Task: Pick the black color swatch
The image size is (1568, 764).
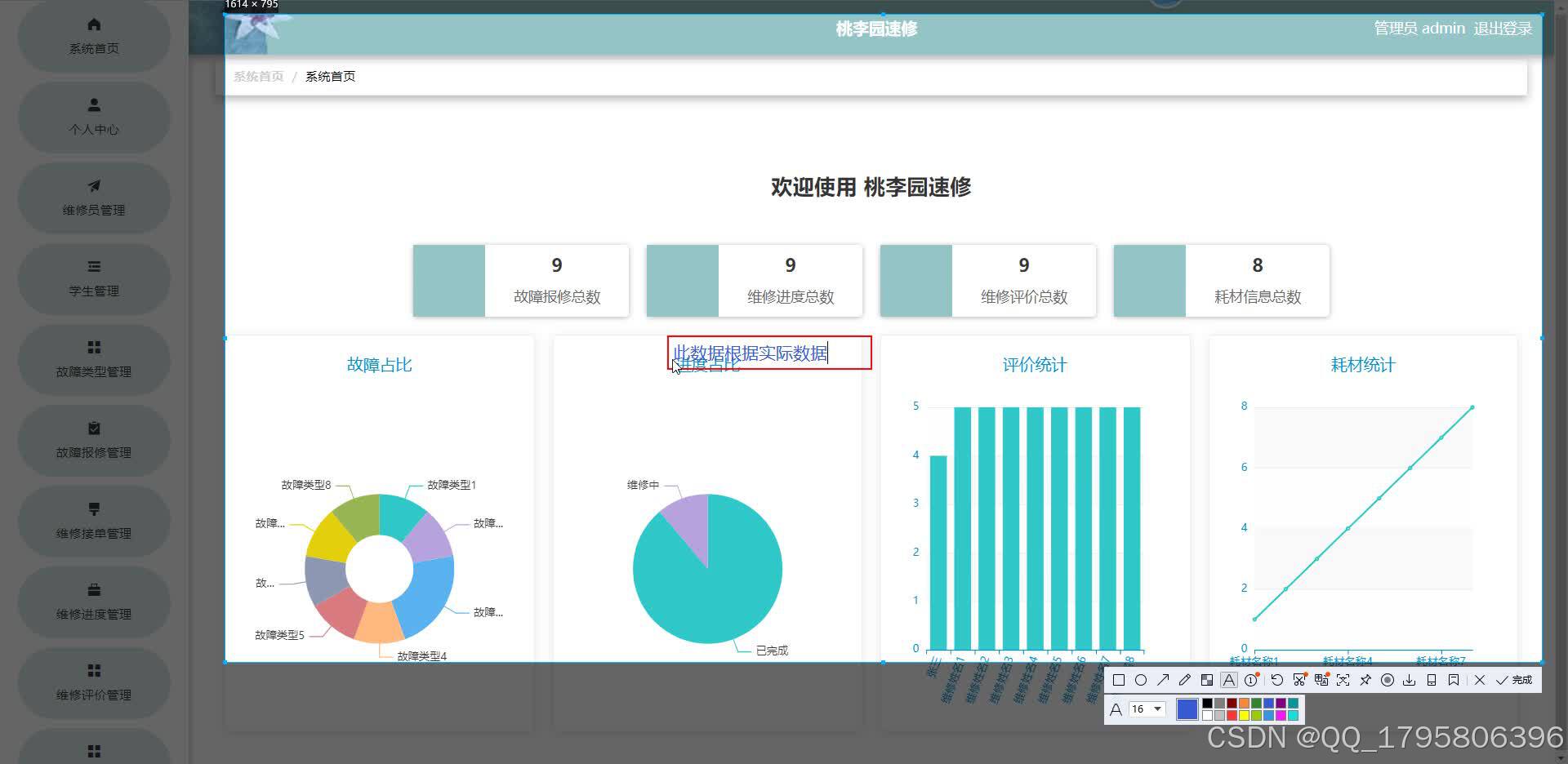Action: tap(1207, 703)
